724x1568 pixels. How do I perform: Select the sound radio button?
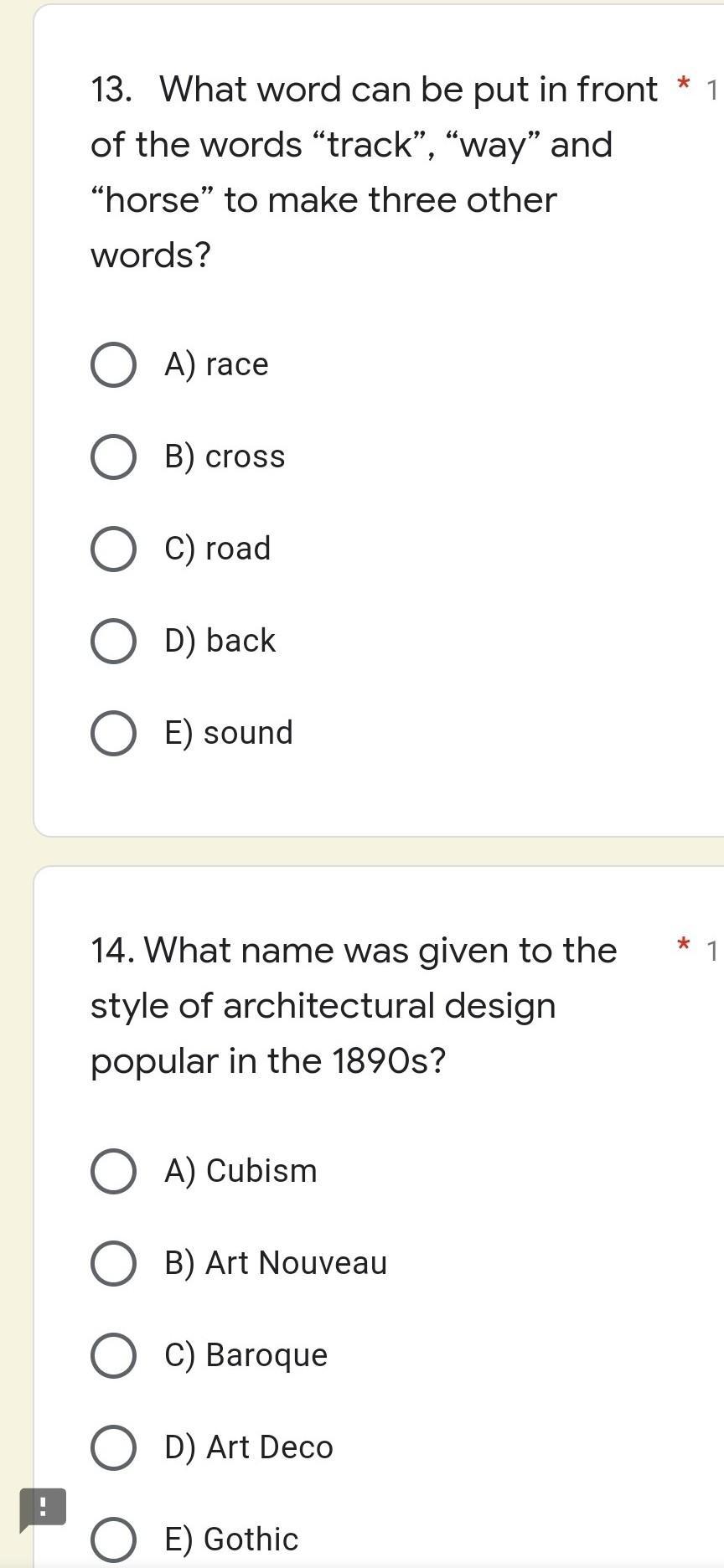pyautogui.click(x=113, y=734)
